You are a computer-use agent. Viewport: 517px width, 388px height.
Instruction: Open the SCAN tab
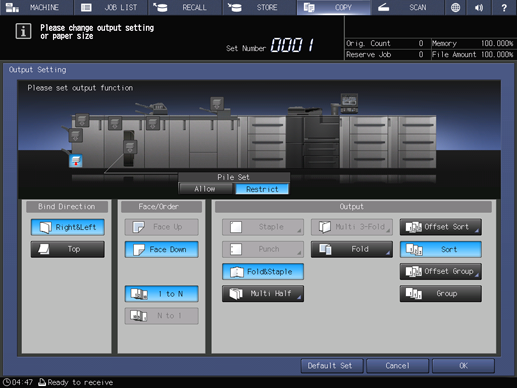tap(407, 7)
